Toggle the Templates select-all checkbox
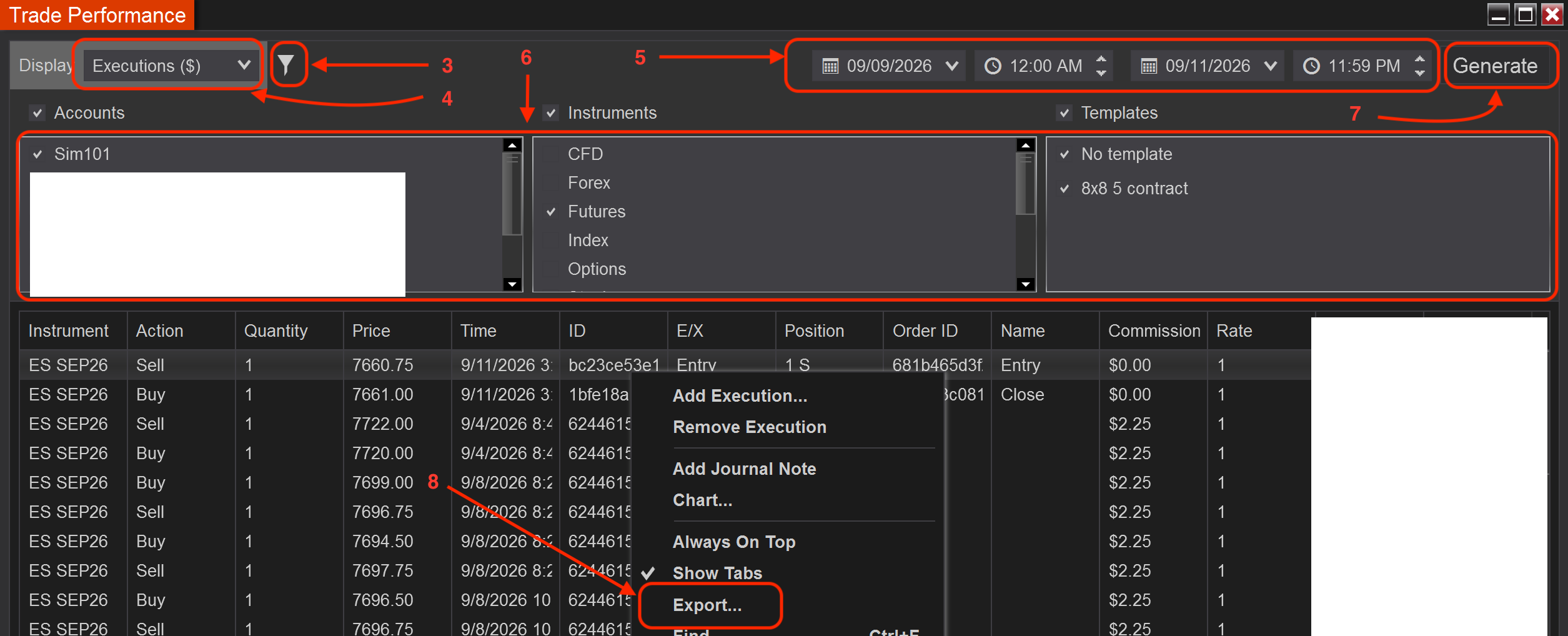The width and height of the screenshot is (1568, 636). (x=1064, y=113)
